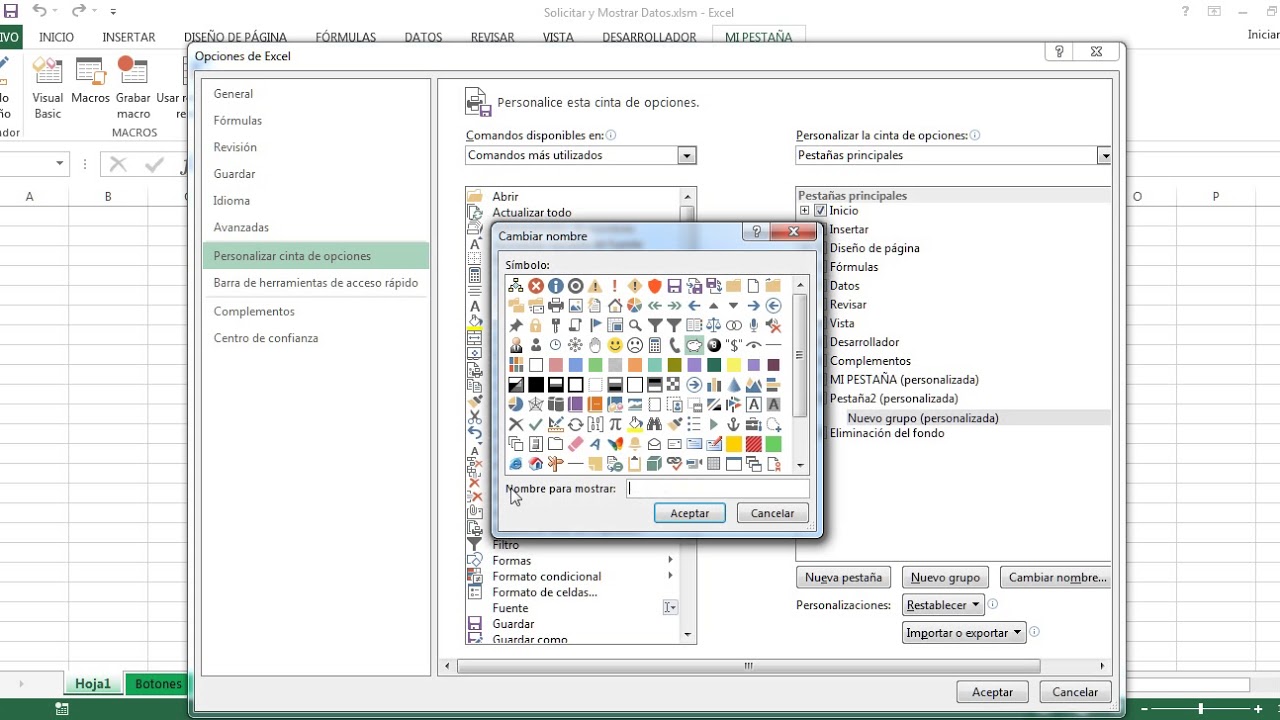The width and height of the screenshot is (1280, 720).
Task: Choose the blue information circle symbol
Action: pos(556,286)
